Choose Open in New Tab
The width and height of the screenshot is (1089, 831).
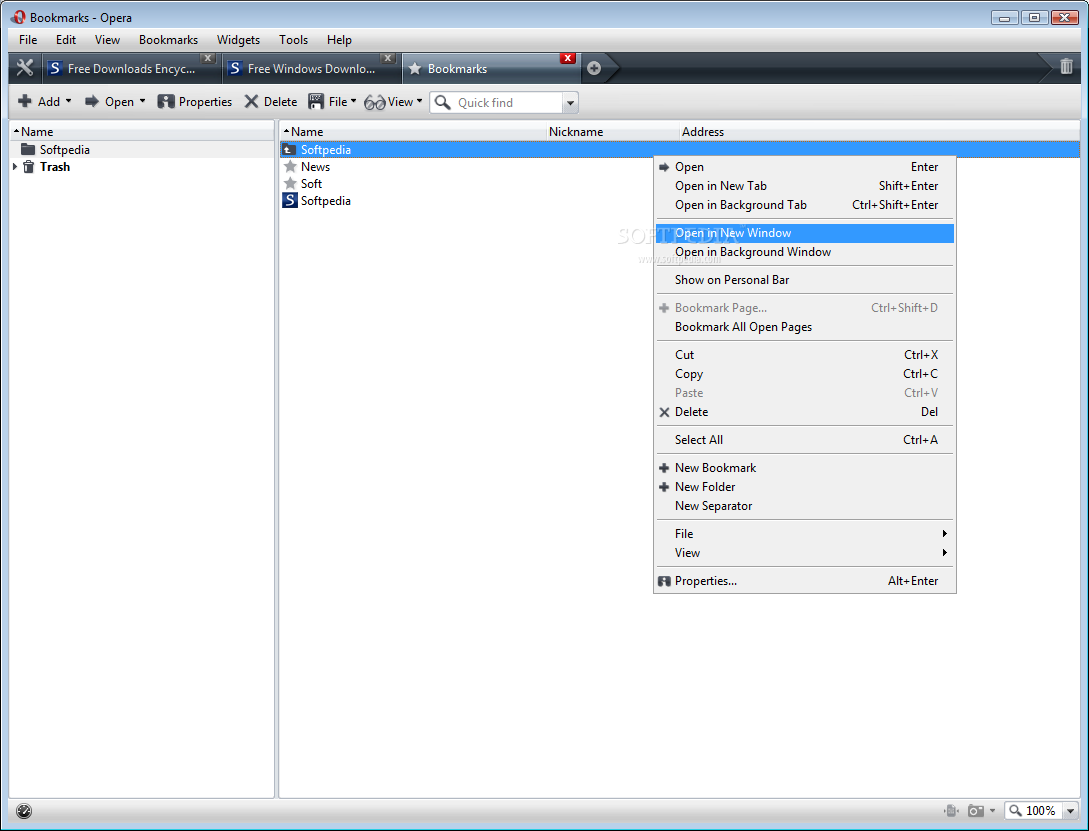tap(805, 185)
